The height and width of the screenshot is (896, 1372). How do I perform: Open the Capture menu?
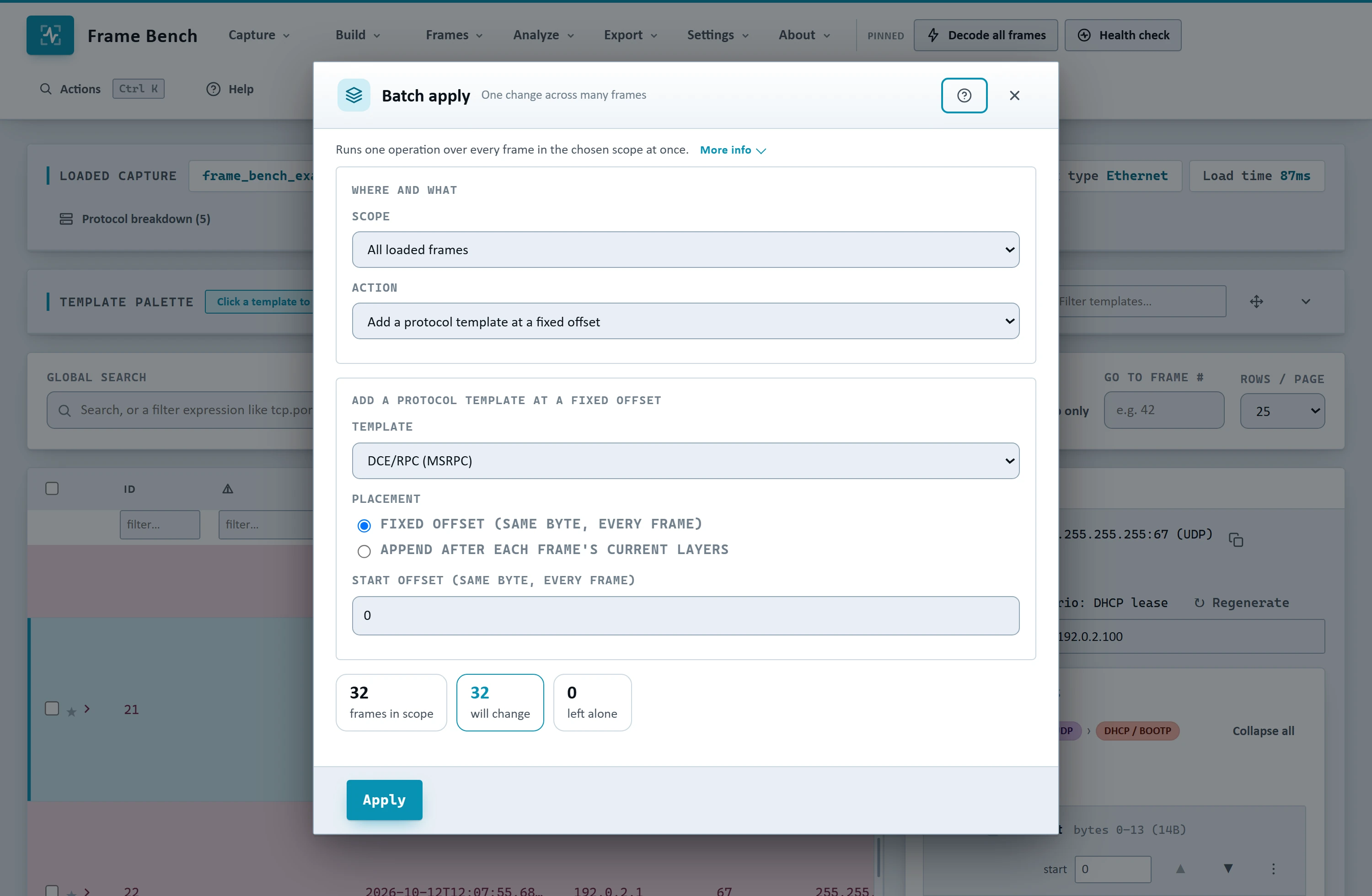coord(259,35)
